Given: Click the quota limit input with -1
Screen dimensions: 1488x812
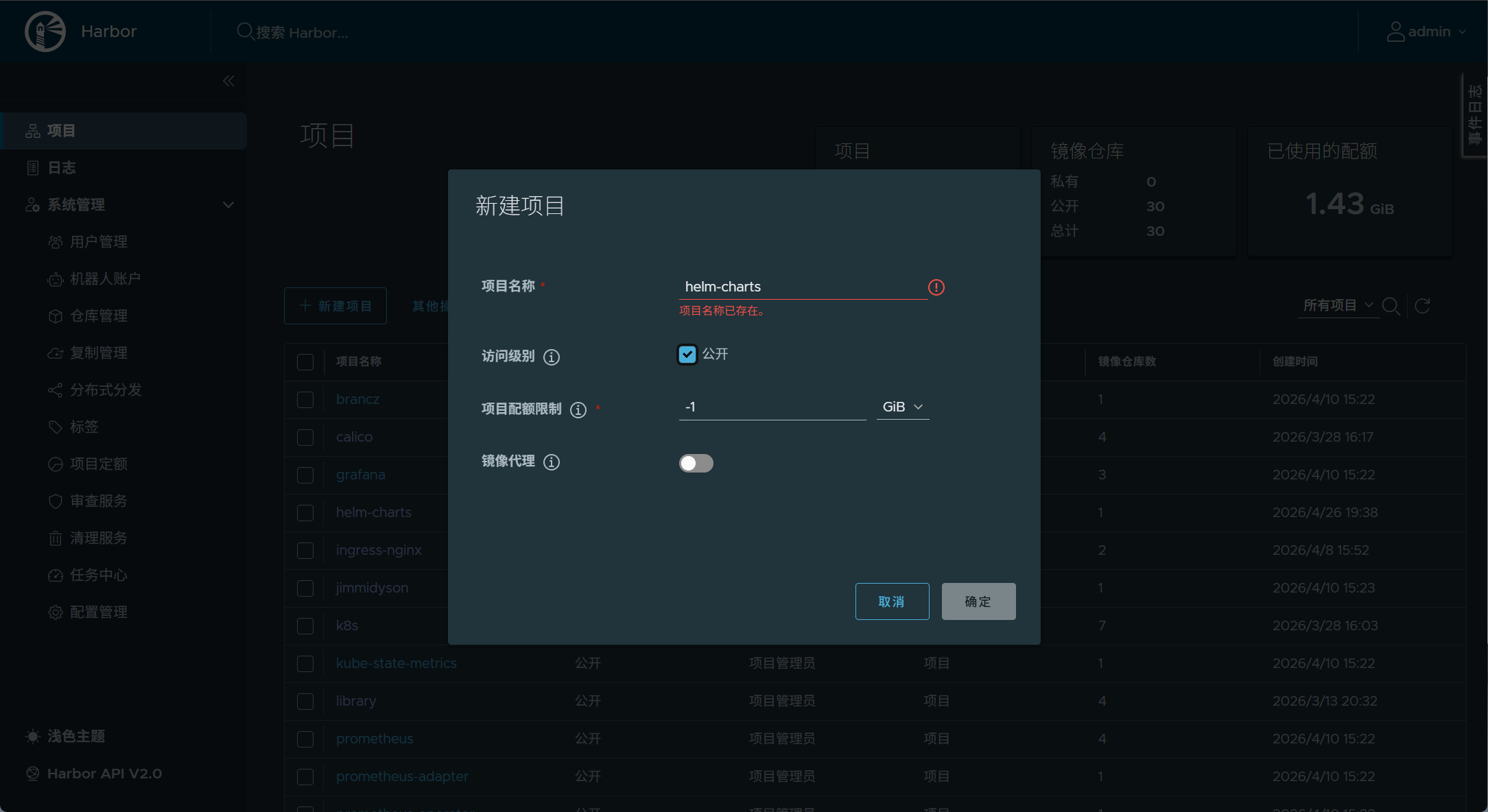Looking at the screenshot, I should [772, 407].
